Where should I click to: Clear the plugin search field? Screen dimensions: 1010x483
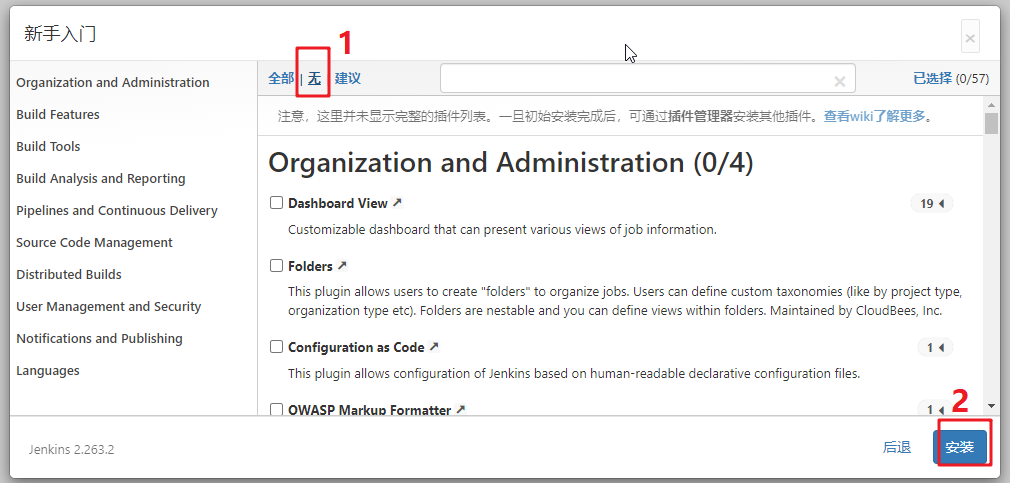tap(839, 81)
